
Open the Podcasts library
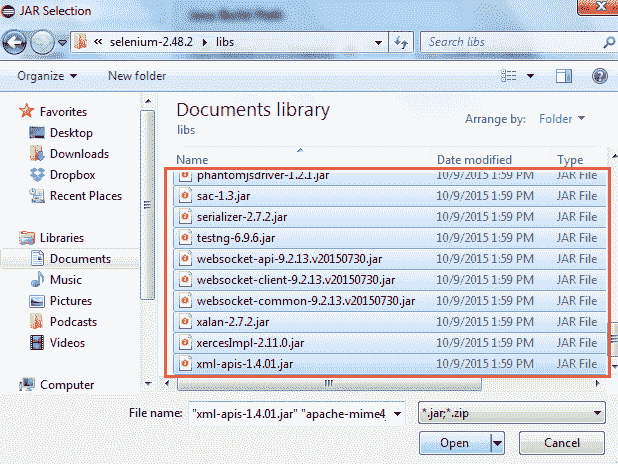pyautogui.click(x=73, y=322)
